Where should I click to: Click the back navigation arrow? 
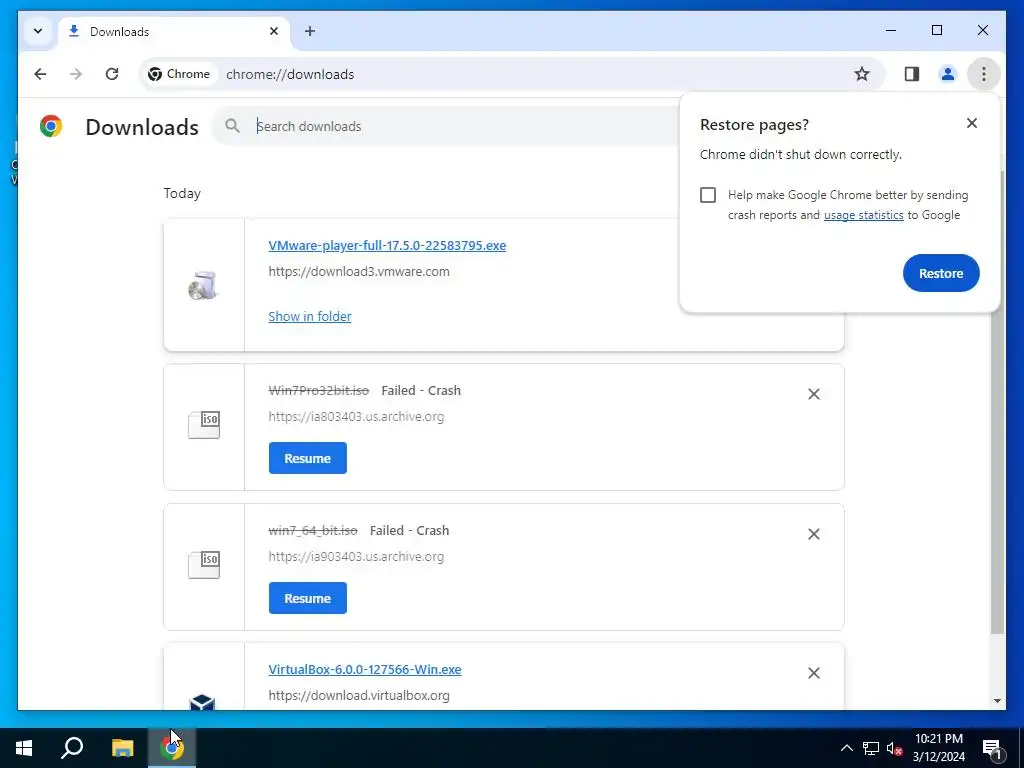tap(40, 74)
